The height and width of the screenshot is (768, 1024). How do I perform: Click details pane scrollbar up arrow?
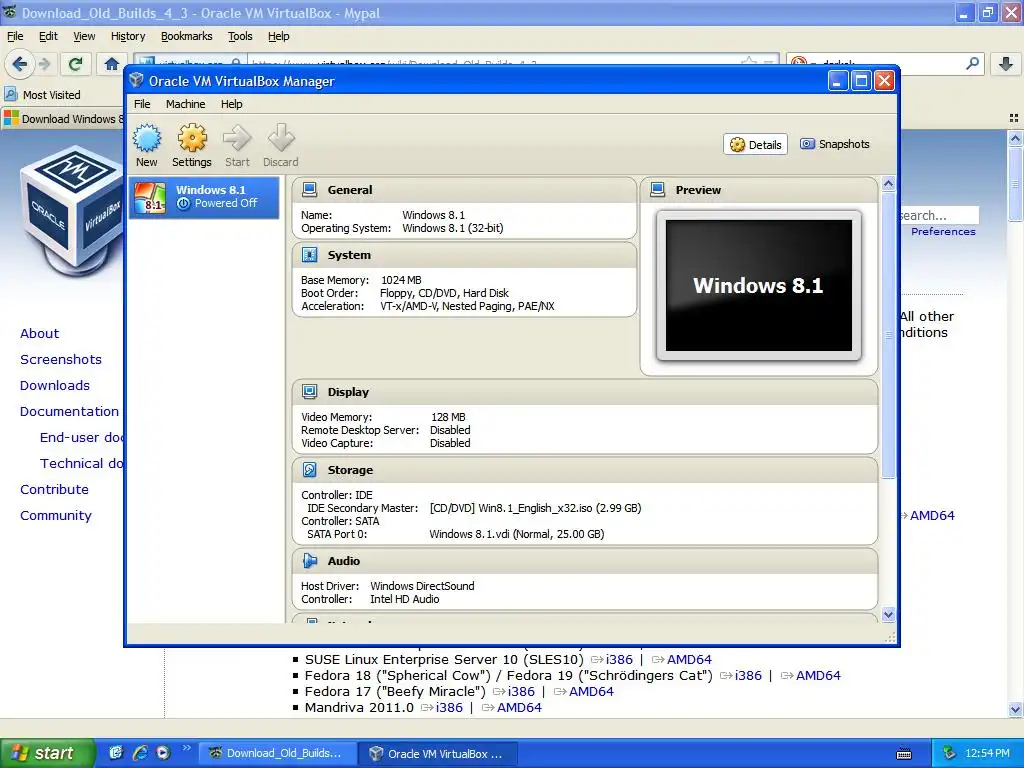coord(888,184)
